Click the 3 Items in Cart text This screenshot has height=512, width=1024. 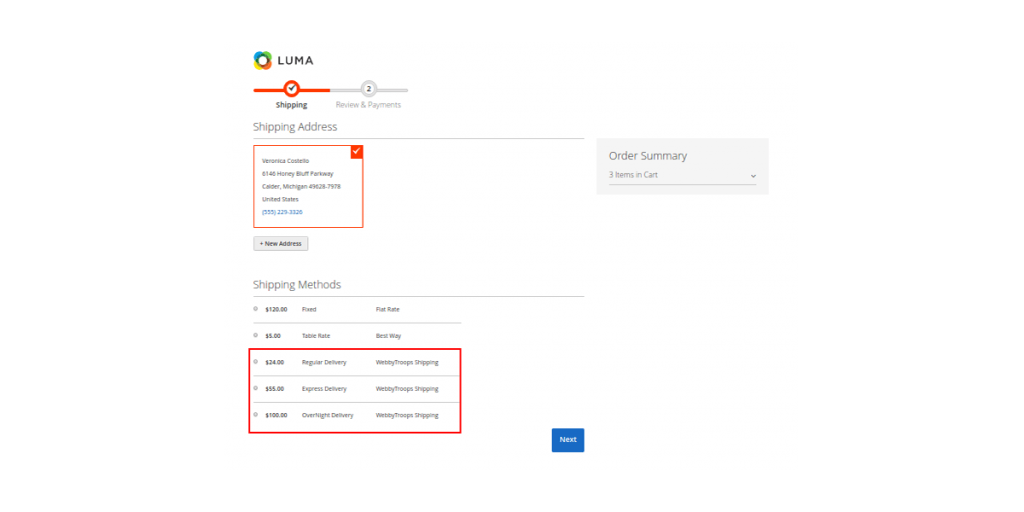(x=633, y=175)
